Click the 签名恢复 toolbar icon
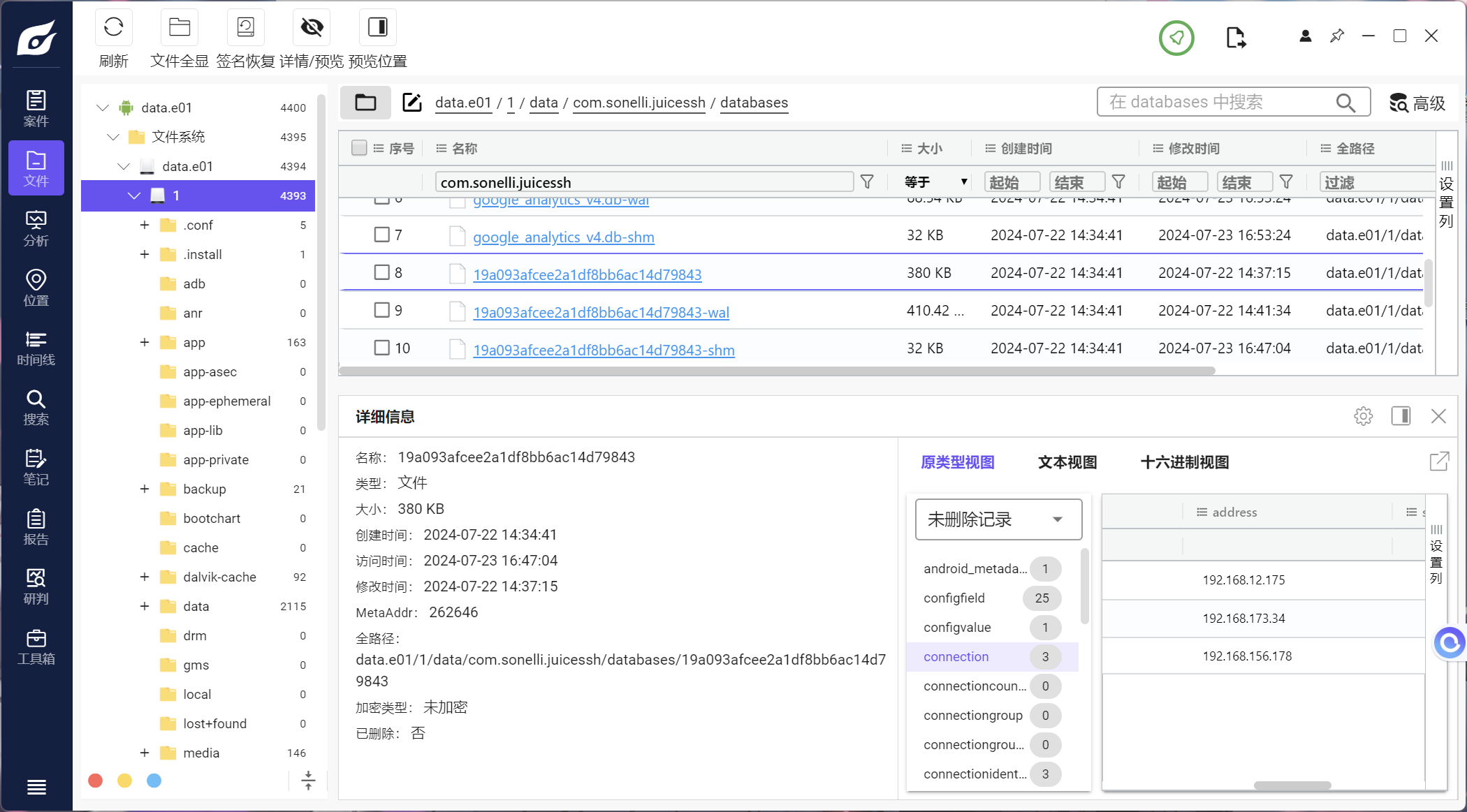 (x=245, y=27)
